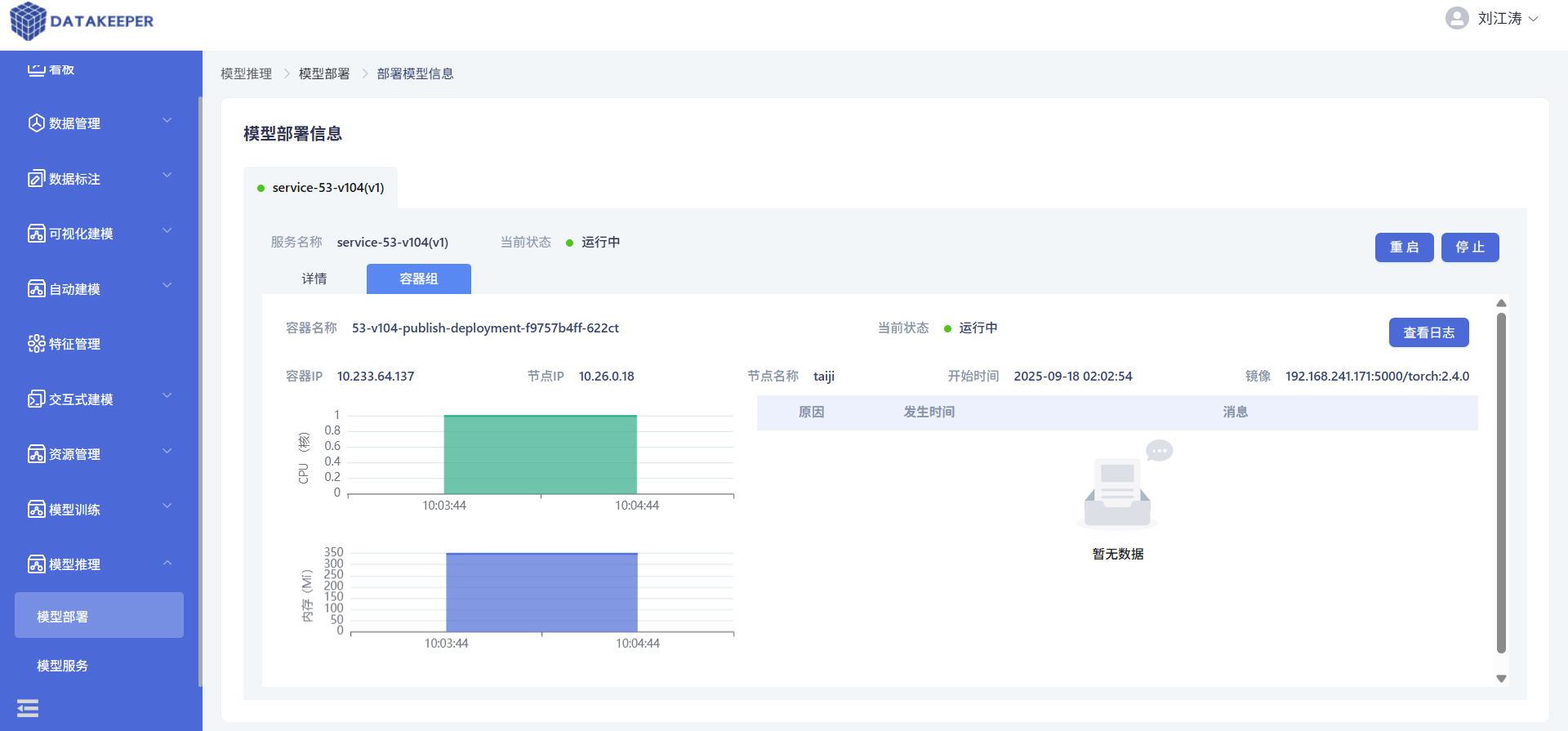Click the 查看日志 button
The height and width of the screenshot is (731, 1568).
tap(1428, 332)
